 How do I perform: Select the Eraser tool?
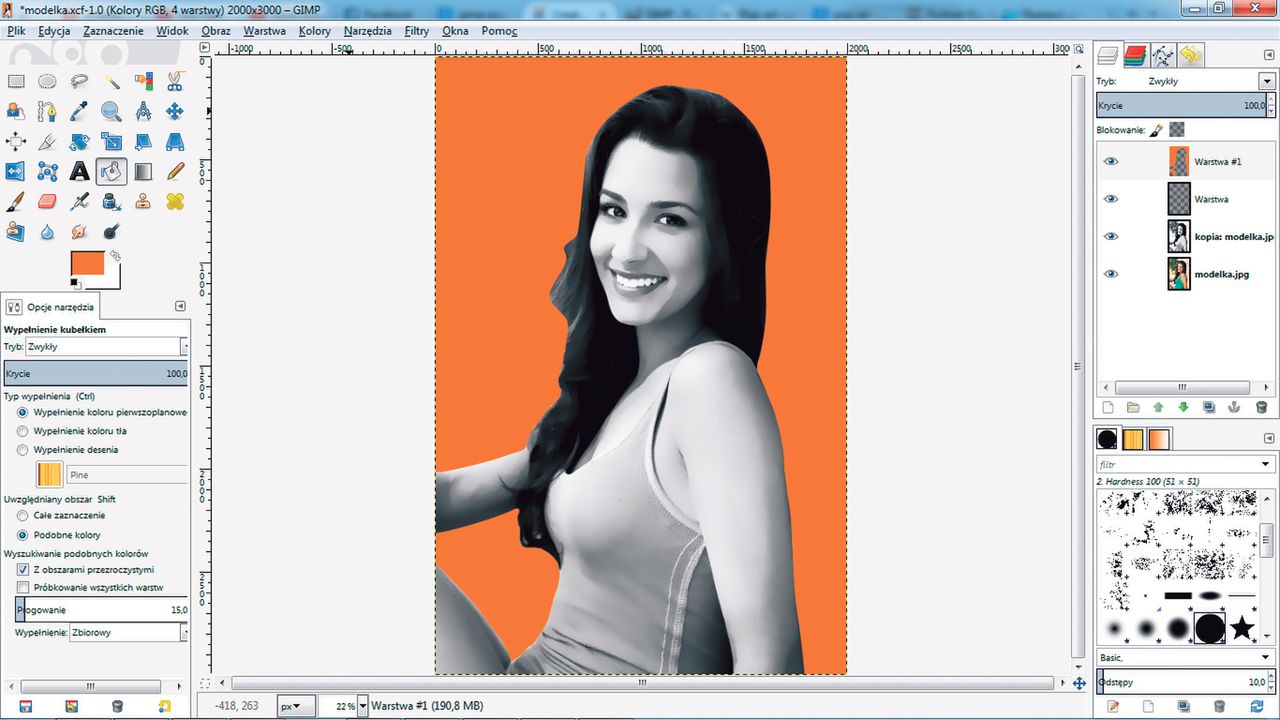pos(47,202)
